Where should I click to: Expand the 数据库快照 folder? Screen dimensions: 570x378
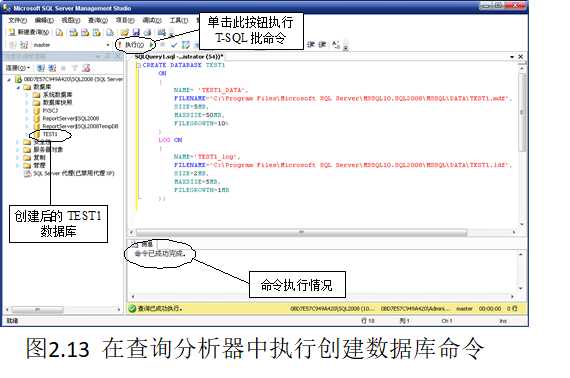(27, 102)
